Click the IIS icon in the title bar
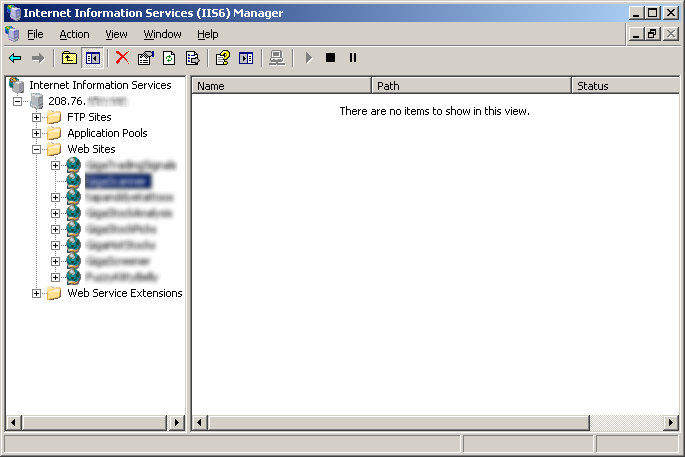Screen dimensions: 685x457 [14, 13]
